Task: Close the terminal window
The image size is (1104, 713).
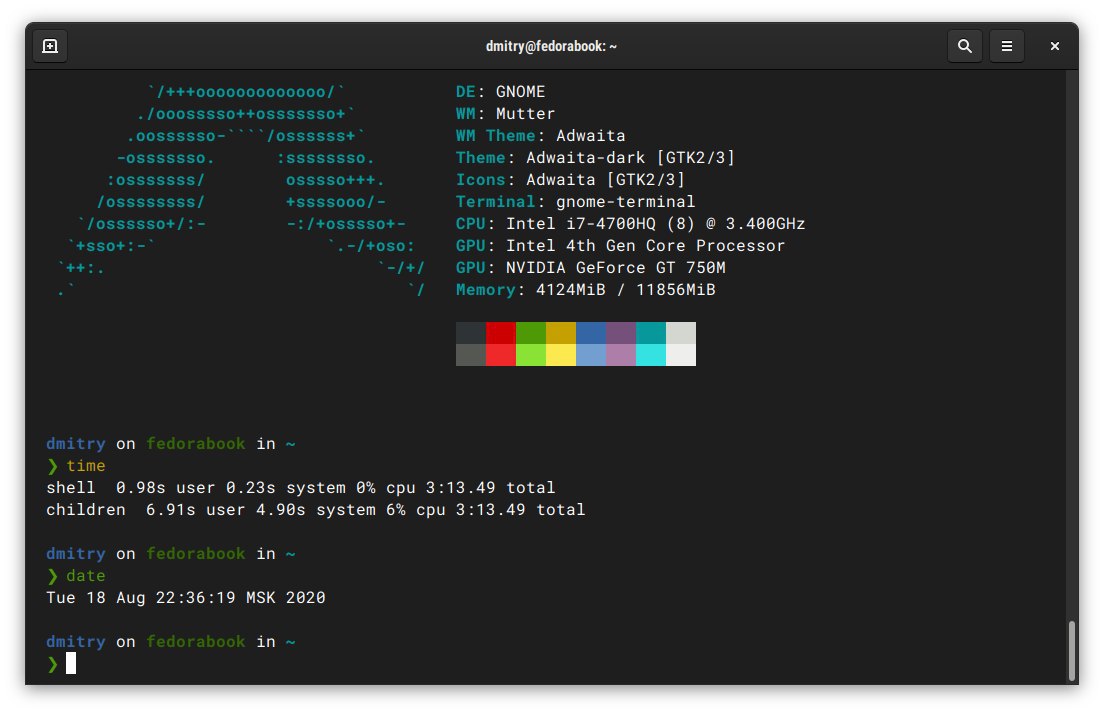Action: point(1054,46)
